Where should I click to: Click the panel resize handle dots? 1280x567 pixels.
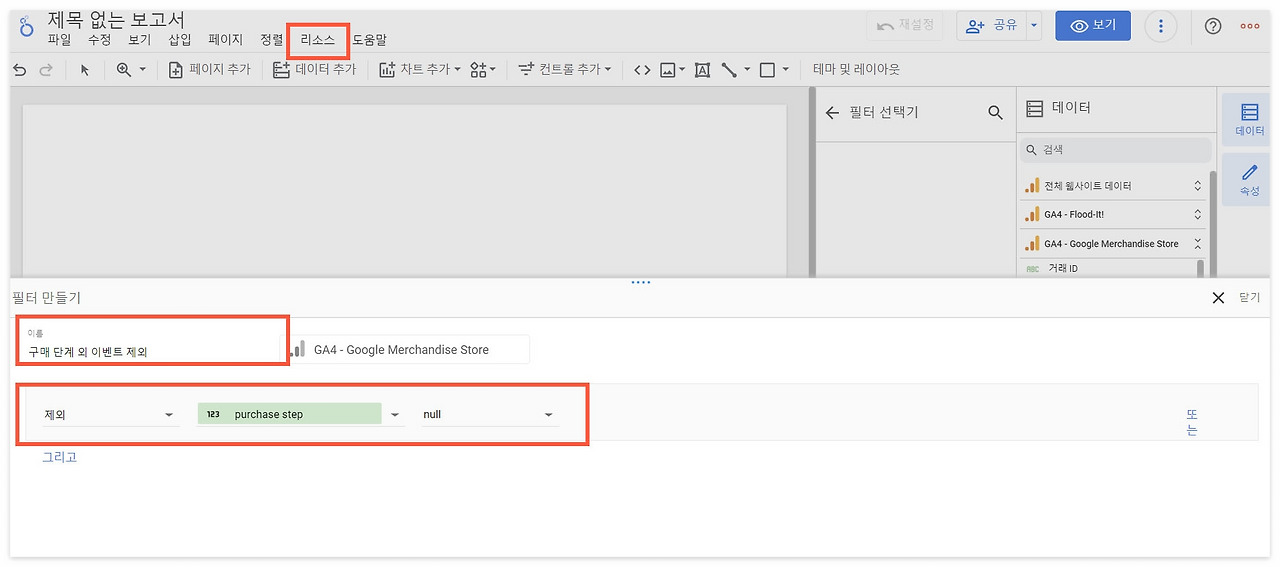pyautogui.click(x=641, y=282)
